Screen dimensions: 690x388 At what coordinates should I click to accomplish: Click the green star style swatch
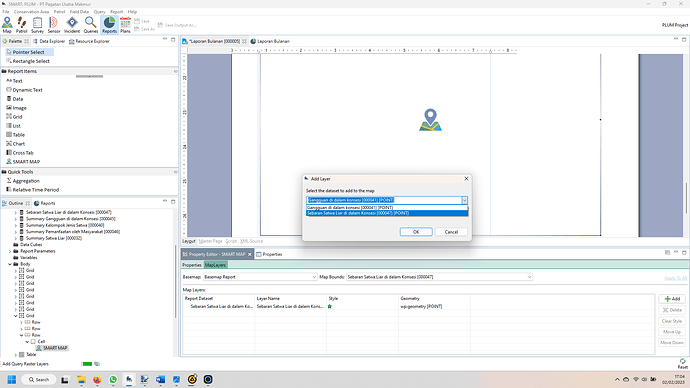coord(330,307)
